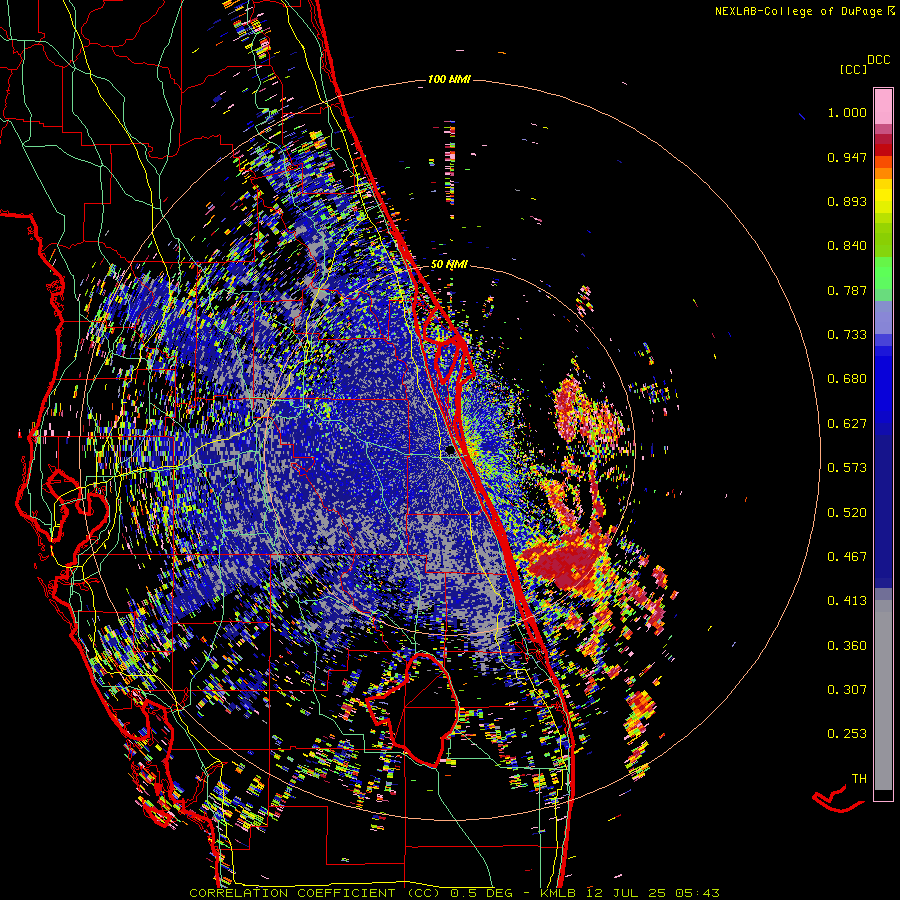Click the 1.000 value on the legend
The image size is (900, 900).
coord(847,113)
